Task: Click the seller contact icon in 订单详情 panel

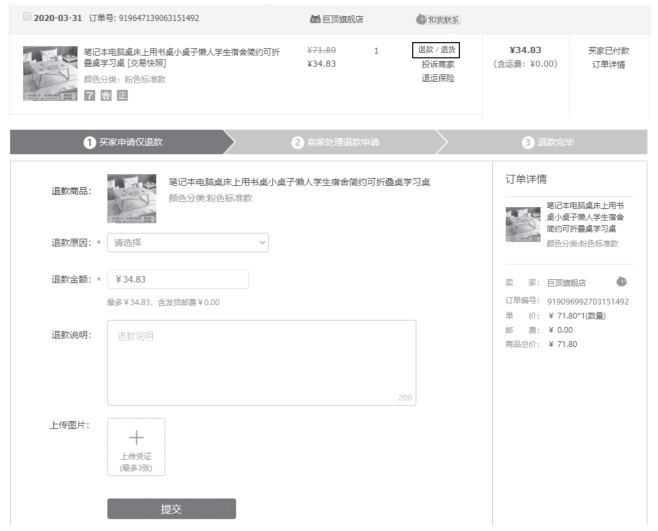Action: [621, 282]
